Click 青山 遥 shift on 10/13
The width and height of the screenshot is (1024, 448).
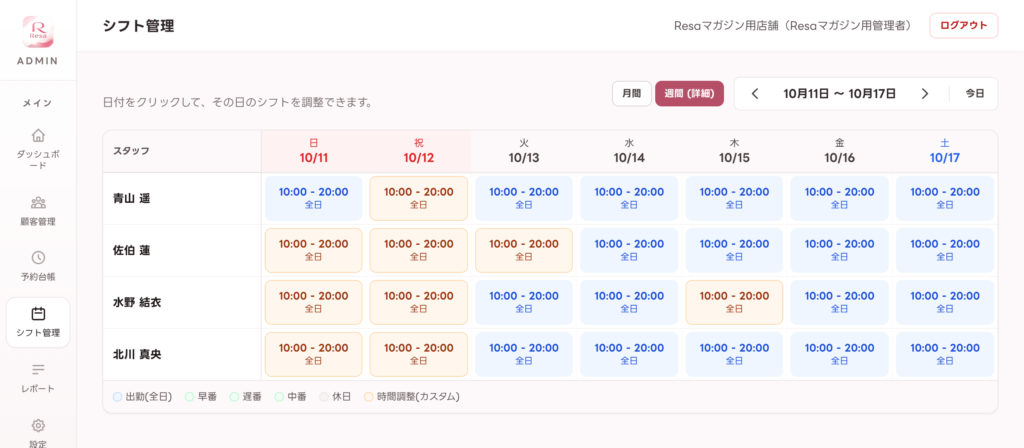coord(524,198)
